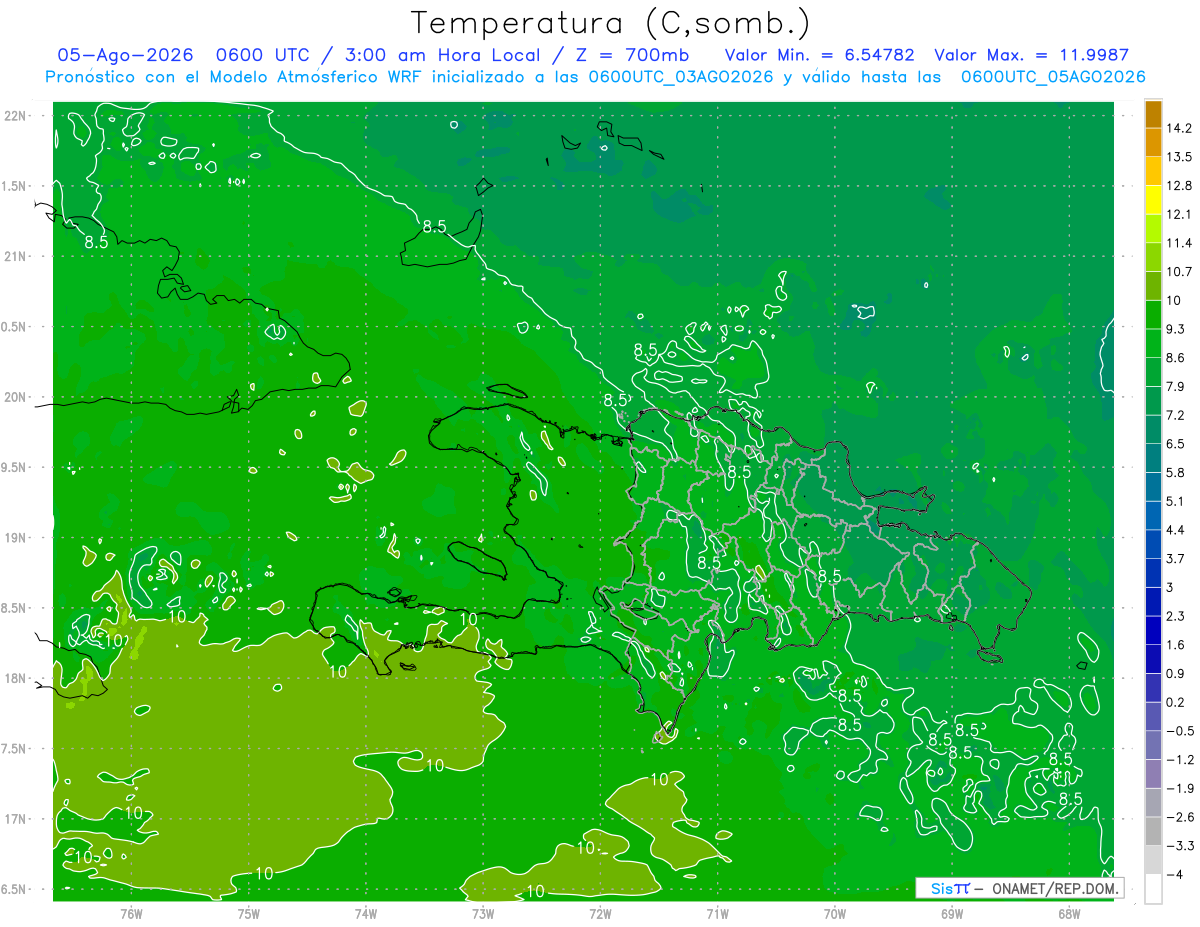Click legend value '13.5'

click(1180, 156)
